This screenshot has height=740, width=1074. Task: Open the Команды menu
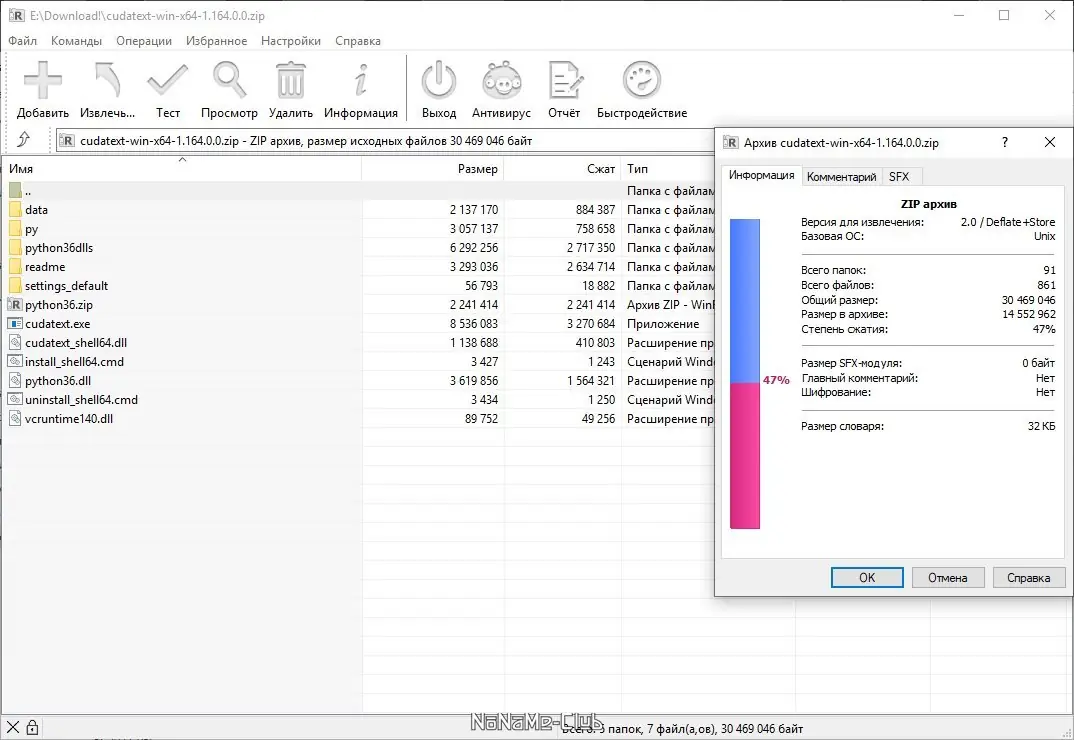(77, 40)
